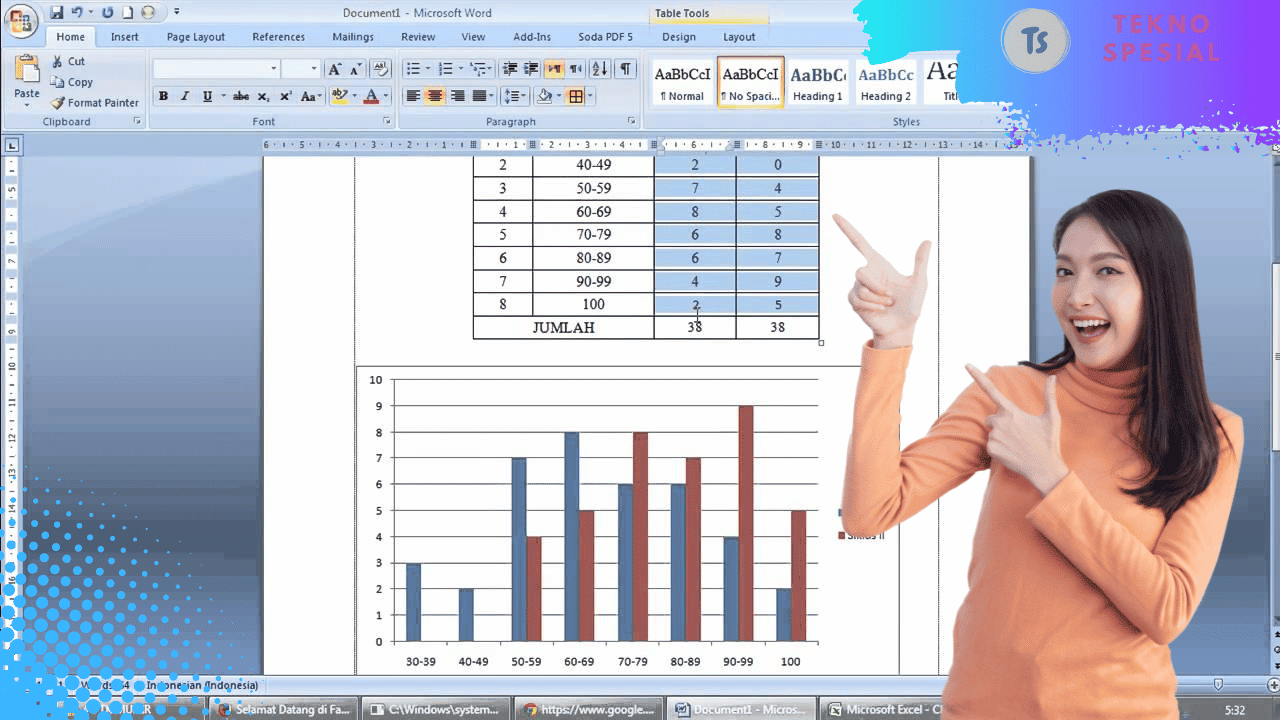Justify paragraph text
The width and height of the screenshot is (1280, 720).
(479, 96)
